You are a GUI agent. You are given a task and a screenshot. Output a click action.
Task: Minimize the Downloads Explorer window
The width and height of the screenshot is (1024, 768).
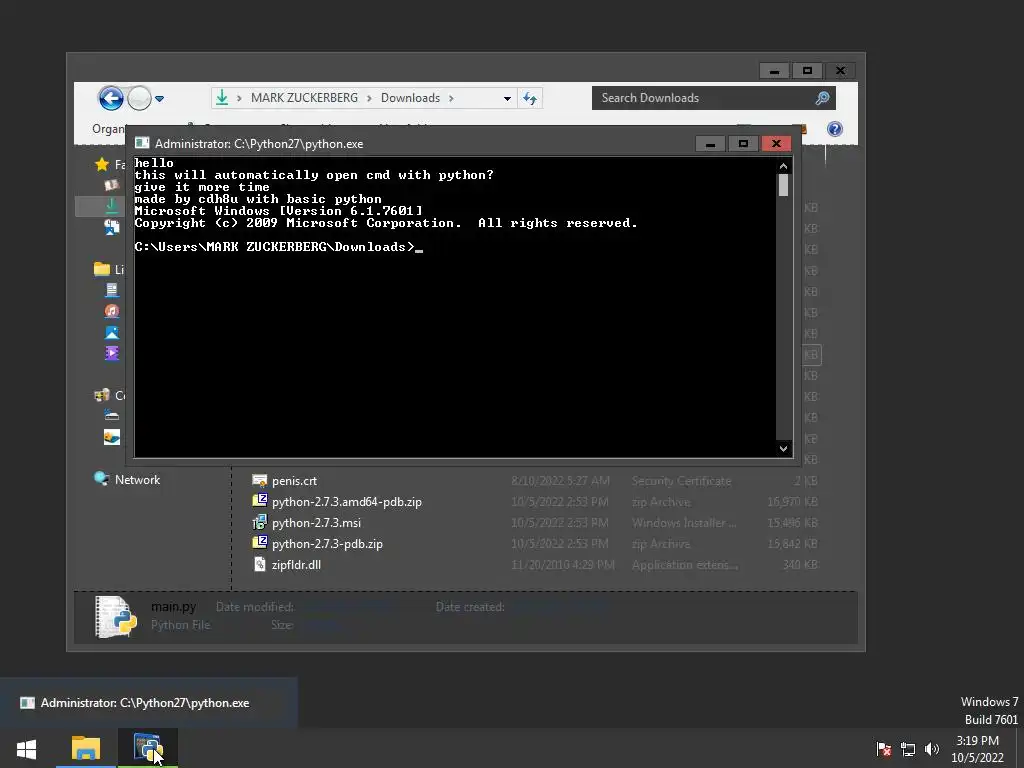pos(775,71)
